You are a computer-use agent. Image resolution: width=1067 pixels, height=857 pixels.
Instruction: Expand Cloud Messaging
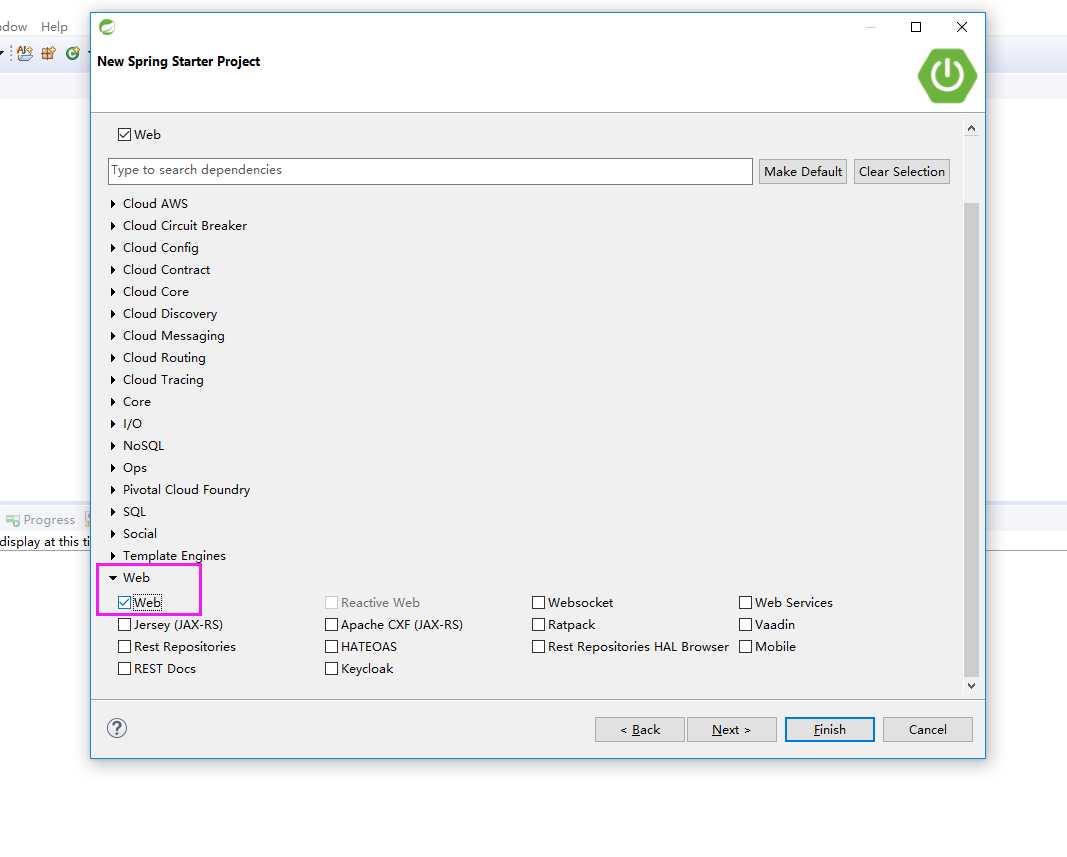point(113,336)
